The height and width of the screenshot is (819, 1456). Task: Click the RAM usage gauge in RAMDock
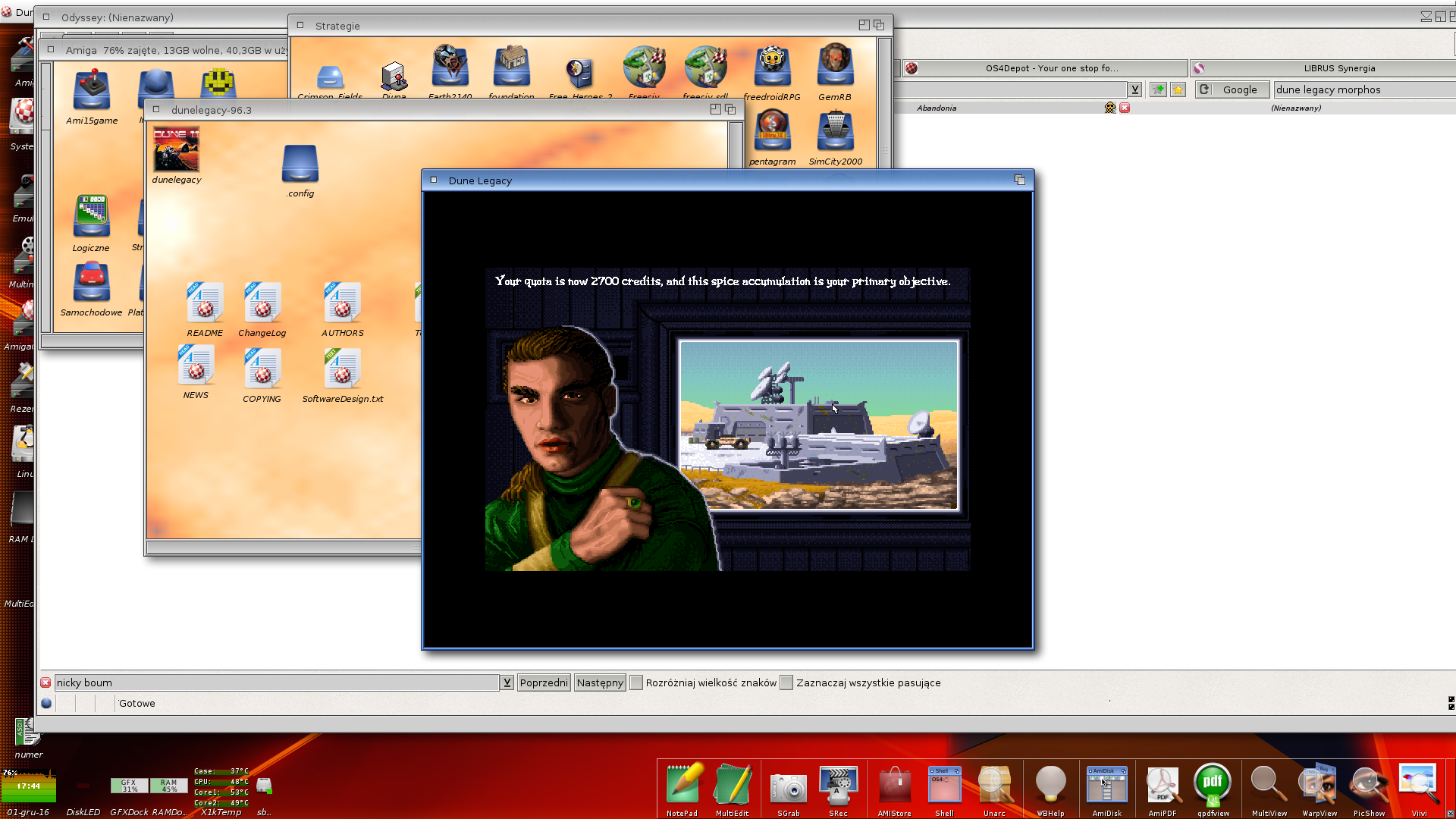pyautogui.click(x=168, y=786)
